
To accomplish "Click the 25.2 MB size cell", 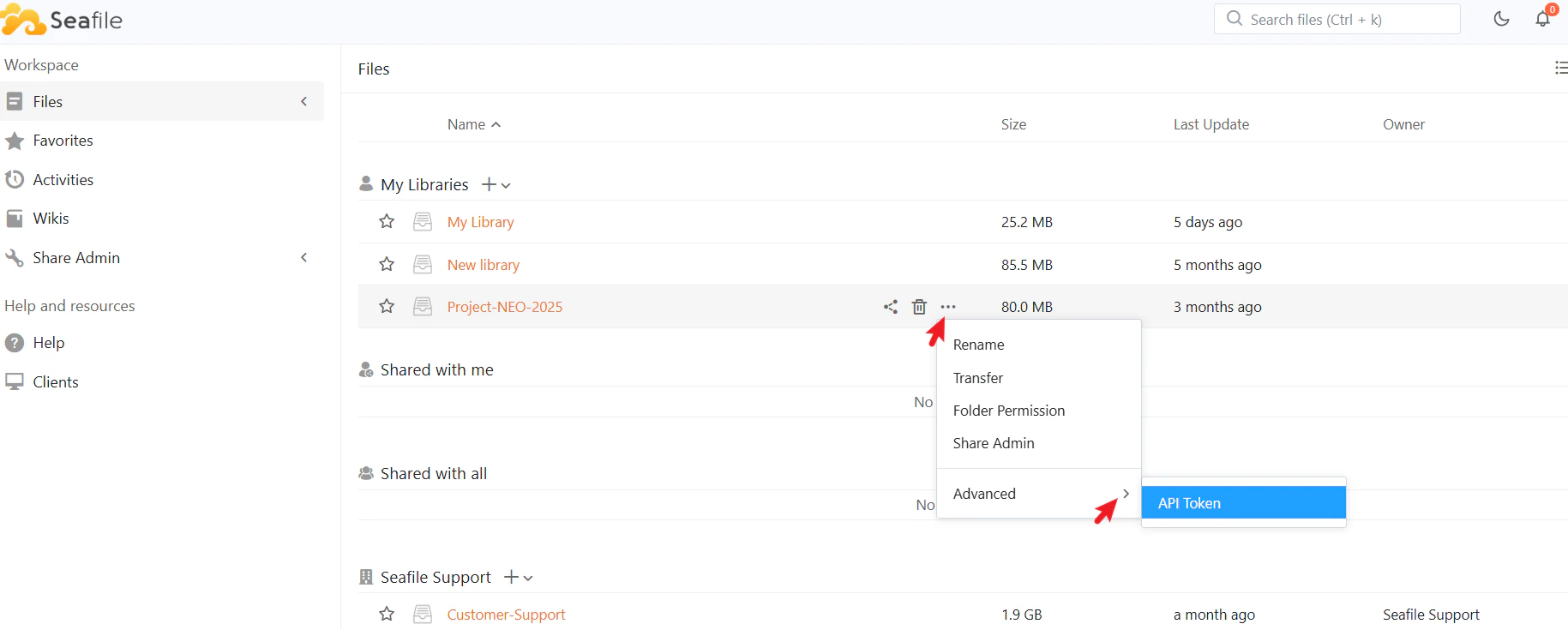I will click(x=1027, y=222).
